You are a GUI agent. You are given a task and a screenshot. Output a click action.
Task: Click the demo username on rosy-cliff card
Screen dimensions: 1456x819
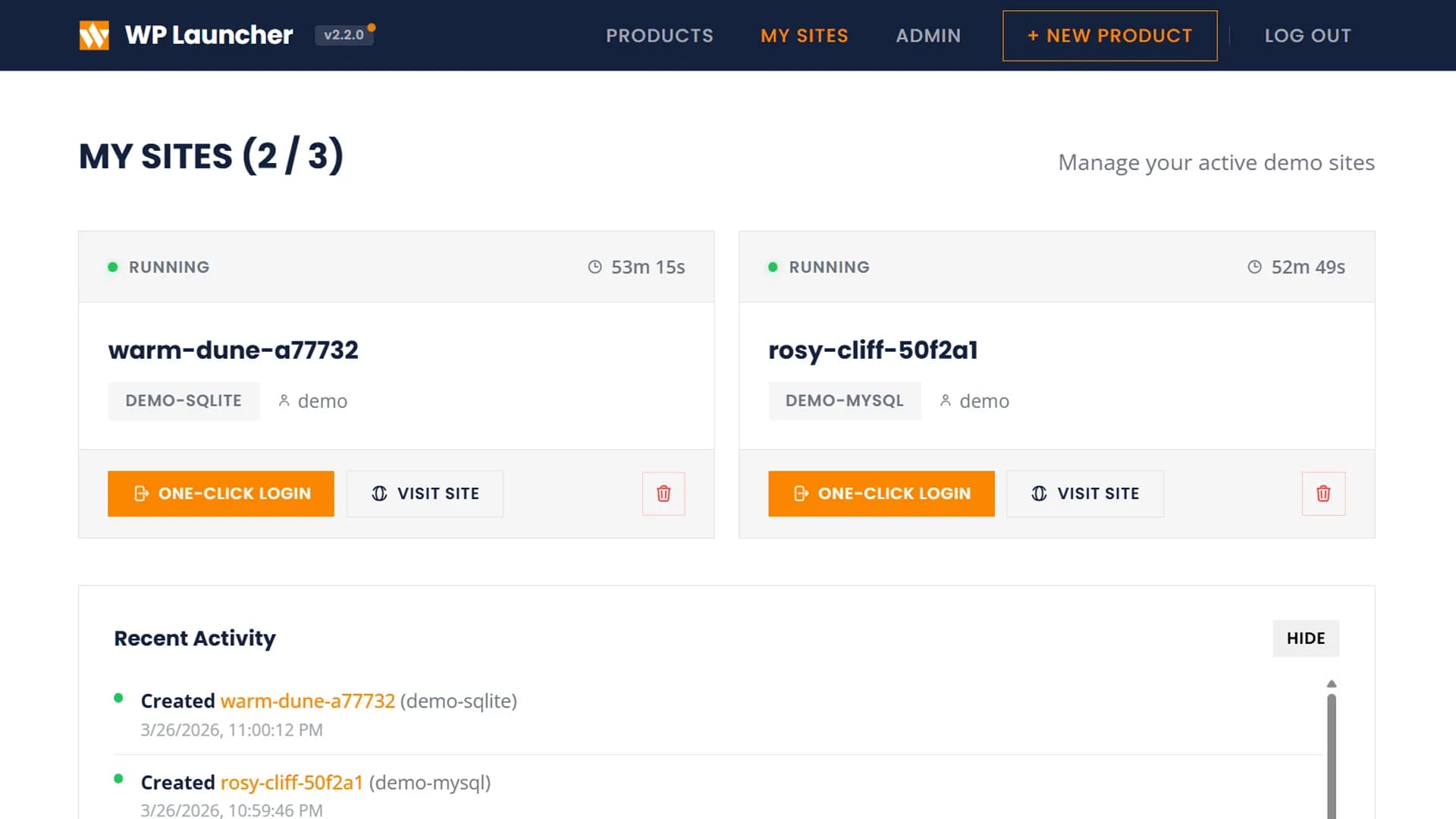point(984,401)
